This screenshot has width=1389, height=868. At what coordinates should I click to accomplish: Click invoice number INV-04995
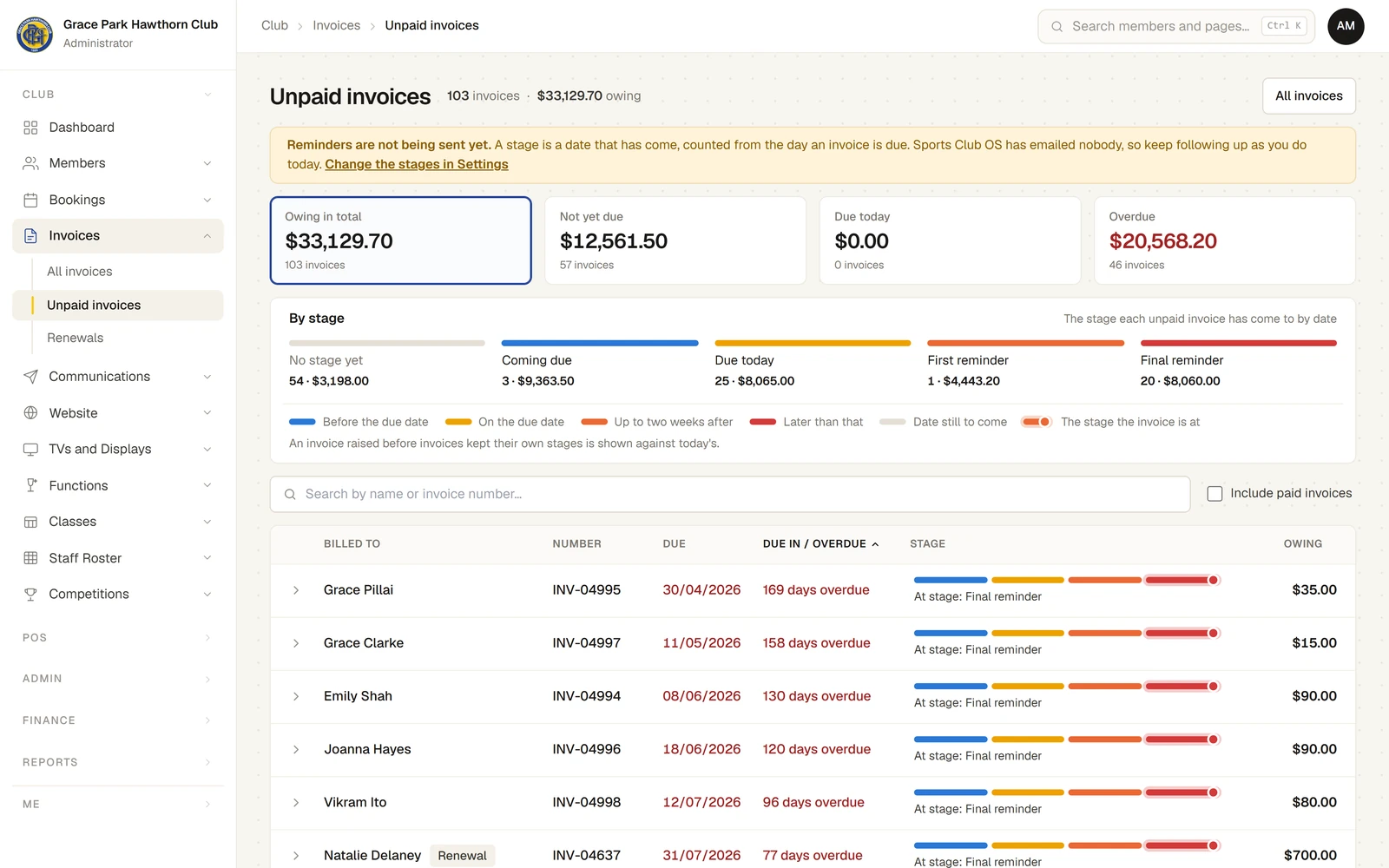(587, 590)
